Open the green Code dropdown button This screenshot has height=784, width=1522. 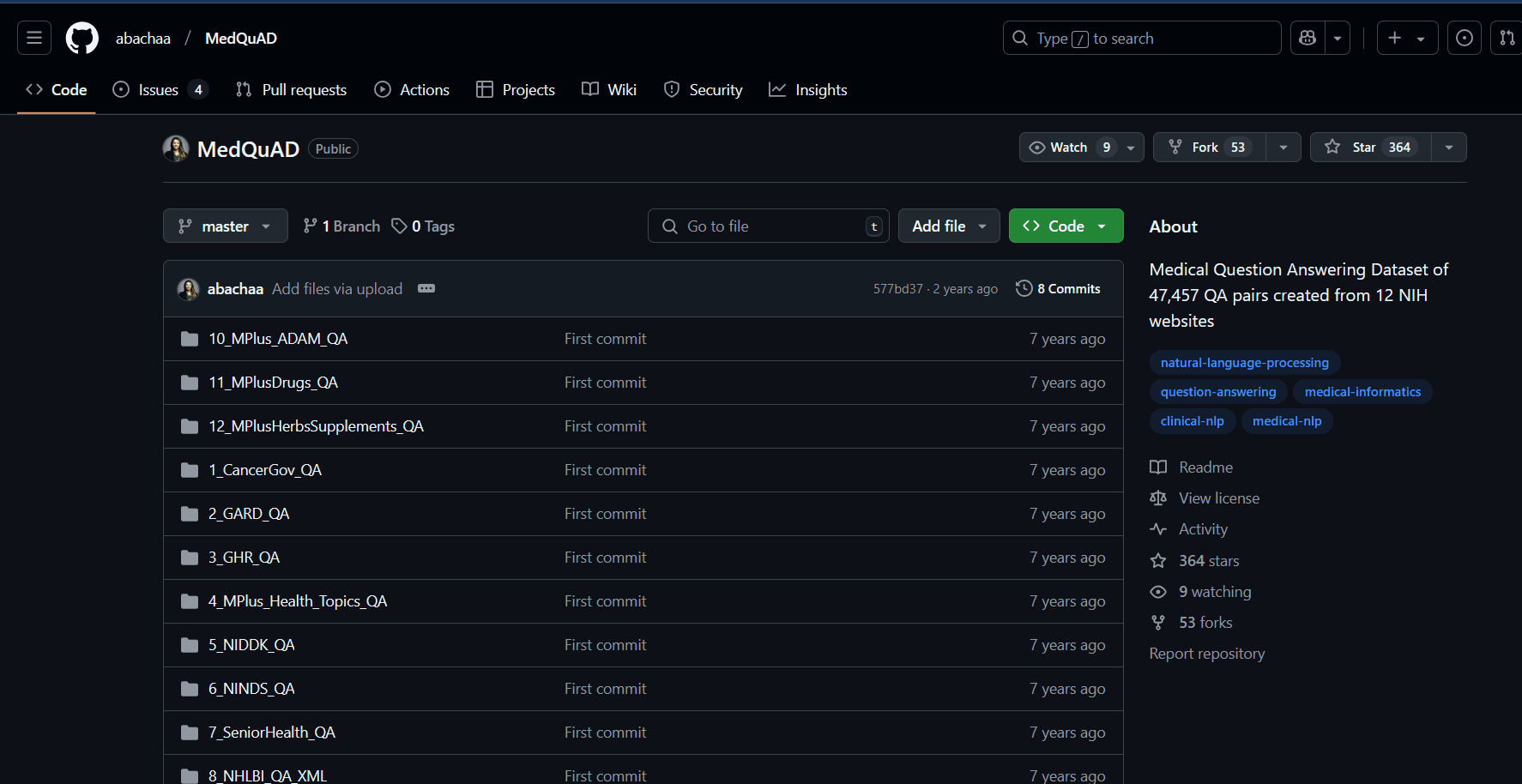point(1066,226)
